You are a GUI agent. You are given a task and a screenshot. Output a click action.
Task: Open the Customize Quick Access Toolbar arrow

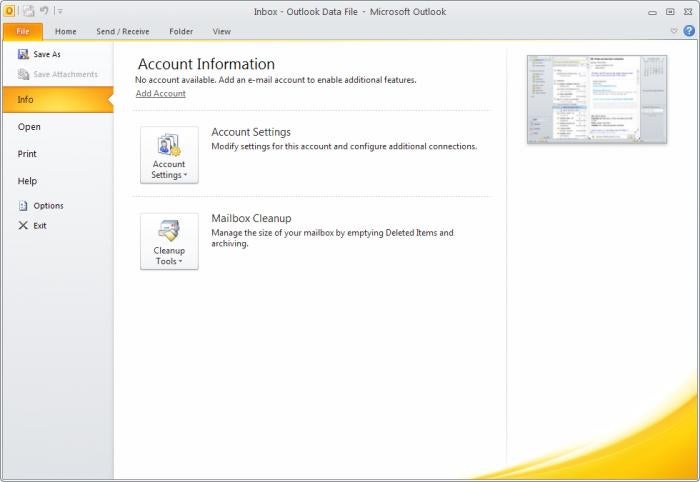[60, 12]
